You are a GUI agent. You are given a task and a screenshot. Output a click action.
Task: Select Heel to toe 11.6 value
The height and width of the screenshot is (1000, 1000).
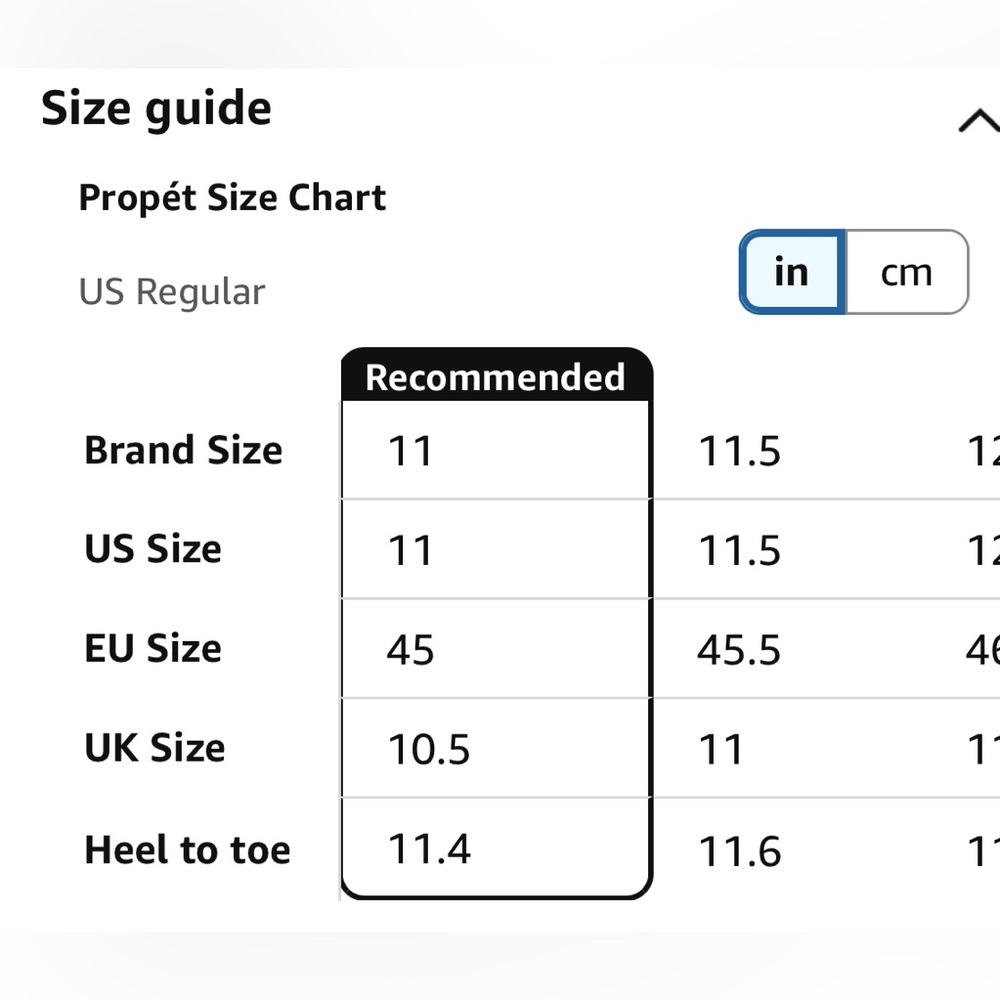740,851
